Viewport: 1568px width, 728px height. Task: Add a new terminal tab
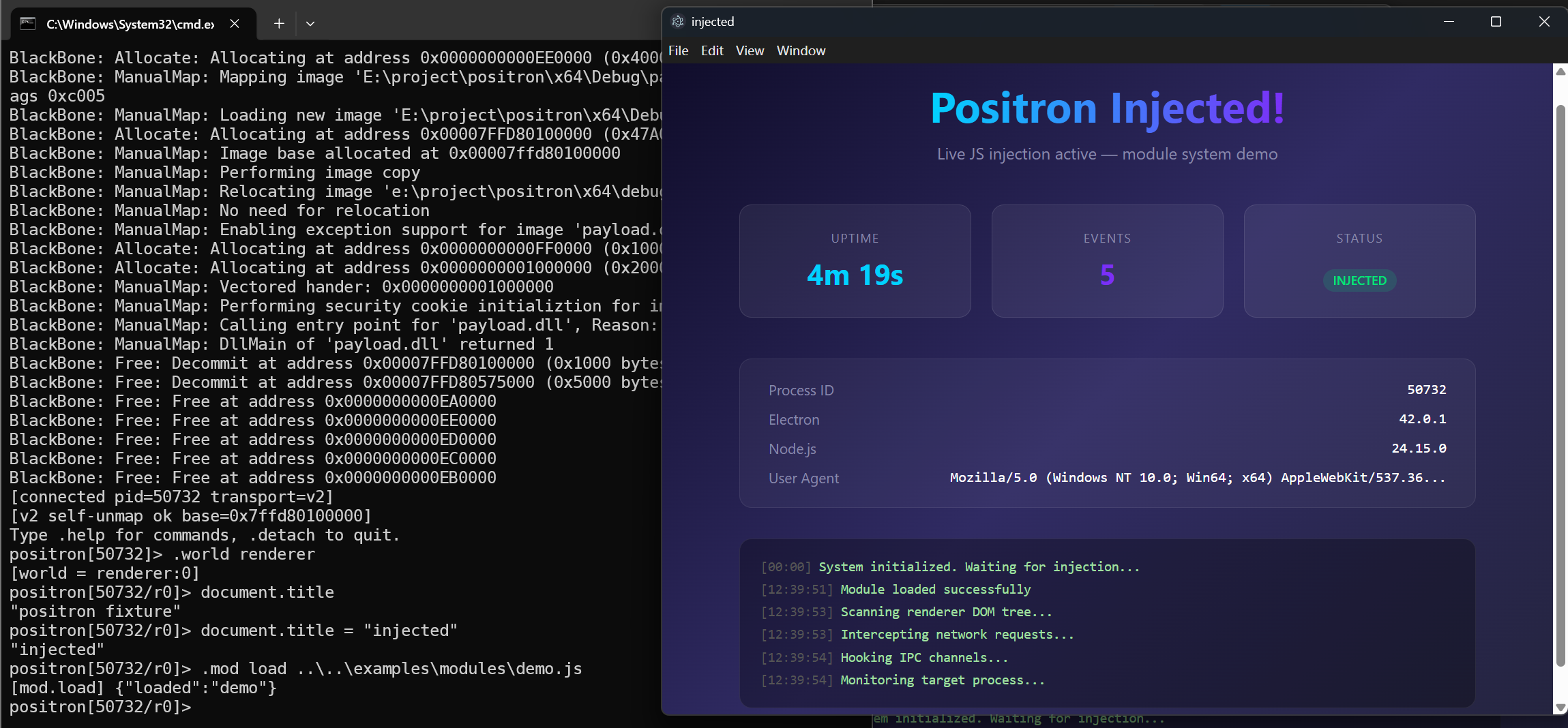click(279, 24)
